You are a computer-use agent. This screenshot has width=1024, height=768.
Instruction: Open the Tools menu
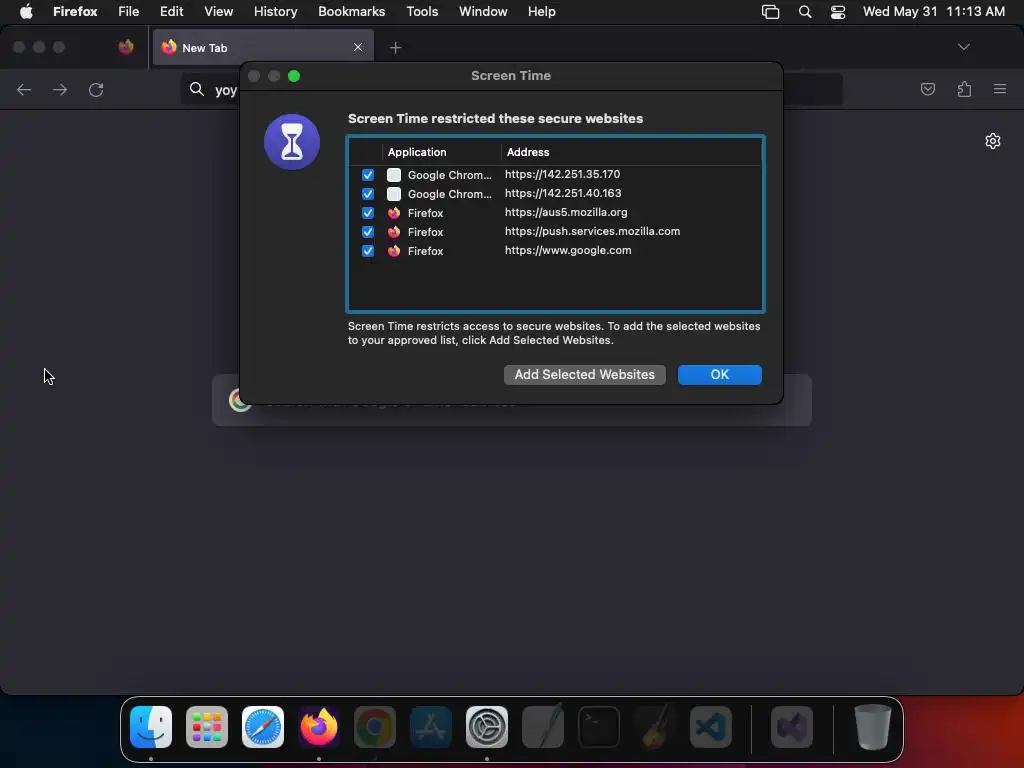(422, 12)
